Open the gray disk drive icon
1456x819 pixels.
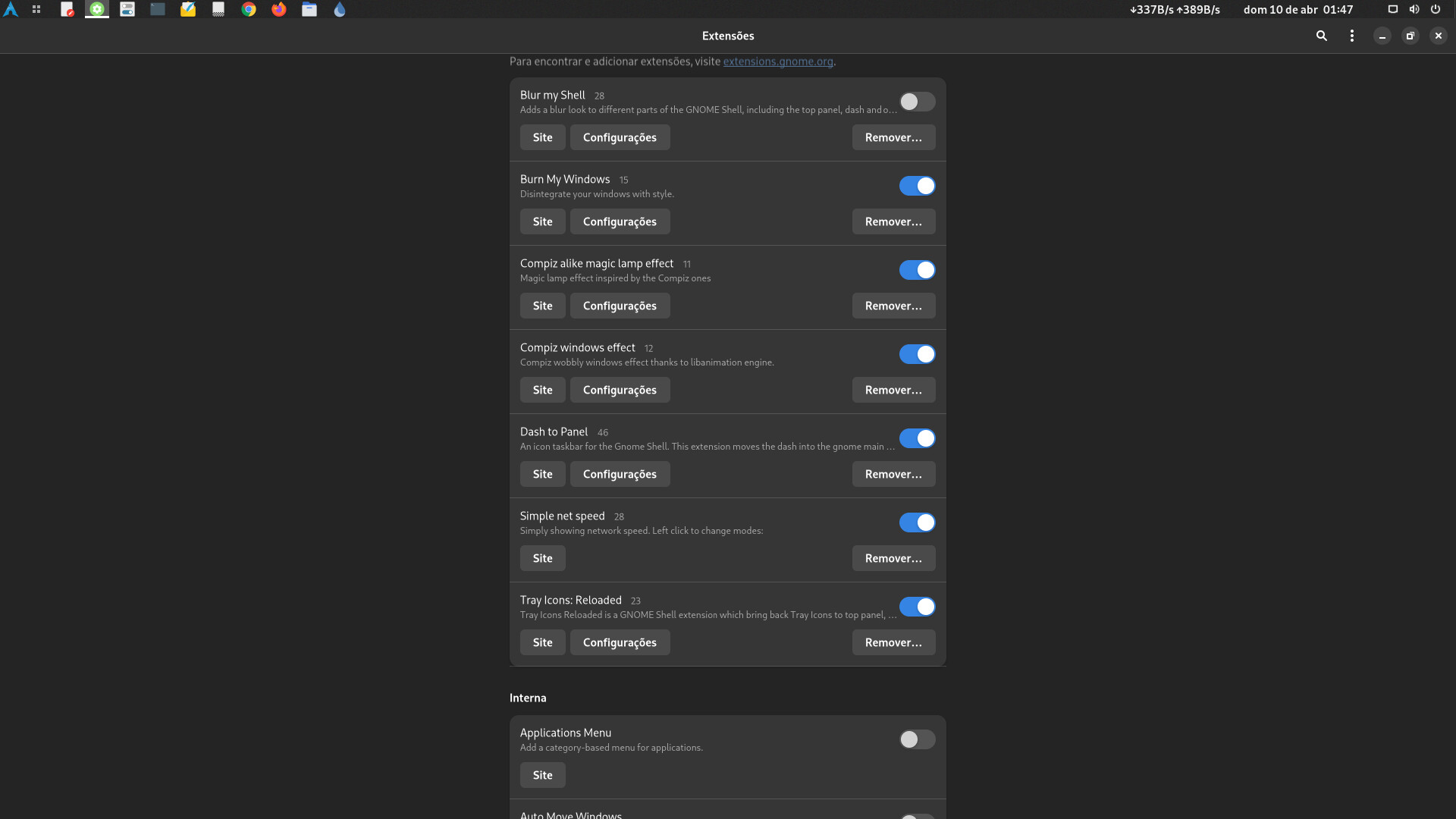(218, 10)
